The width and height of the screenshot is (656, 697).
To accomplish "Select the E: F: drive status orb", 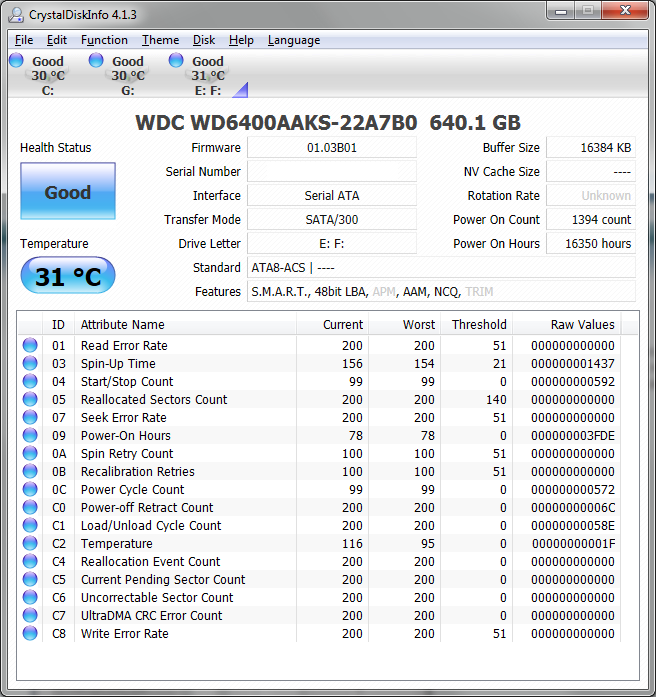I will point(176,60).
